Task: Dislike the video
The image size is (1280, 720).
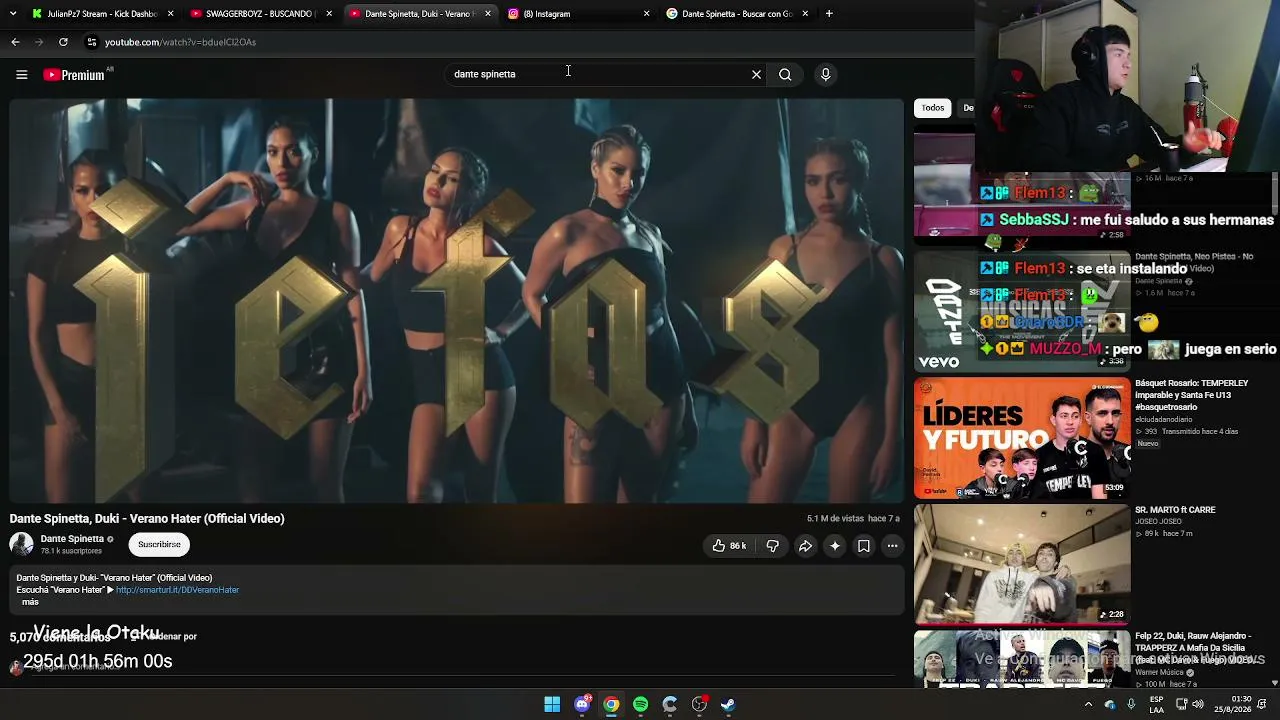Action: tap(772, 546)
